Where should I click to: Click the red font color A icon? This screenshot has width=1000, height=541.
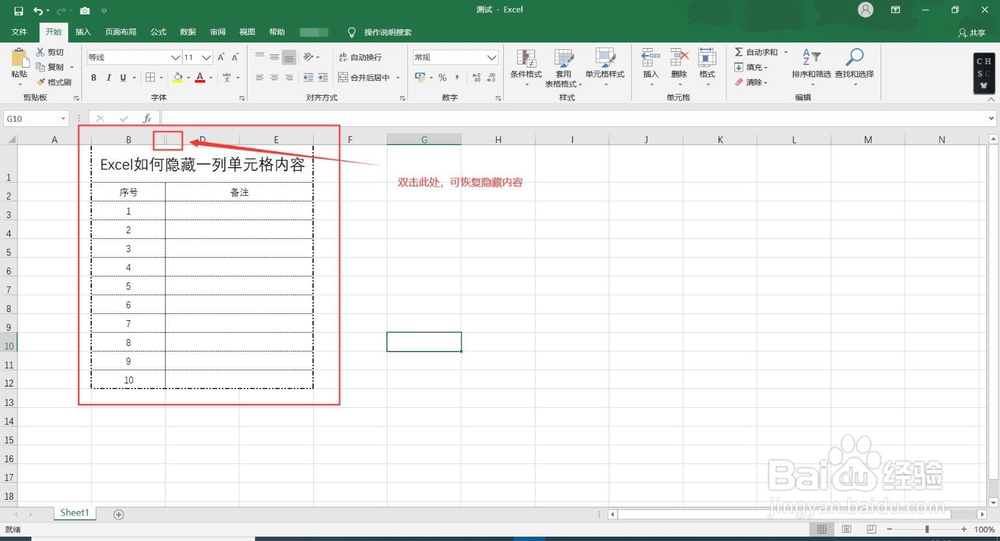click(x=200, y=77)
